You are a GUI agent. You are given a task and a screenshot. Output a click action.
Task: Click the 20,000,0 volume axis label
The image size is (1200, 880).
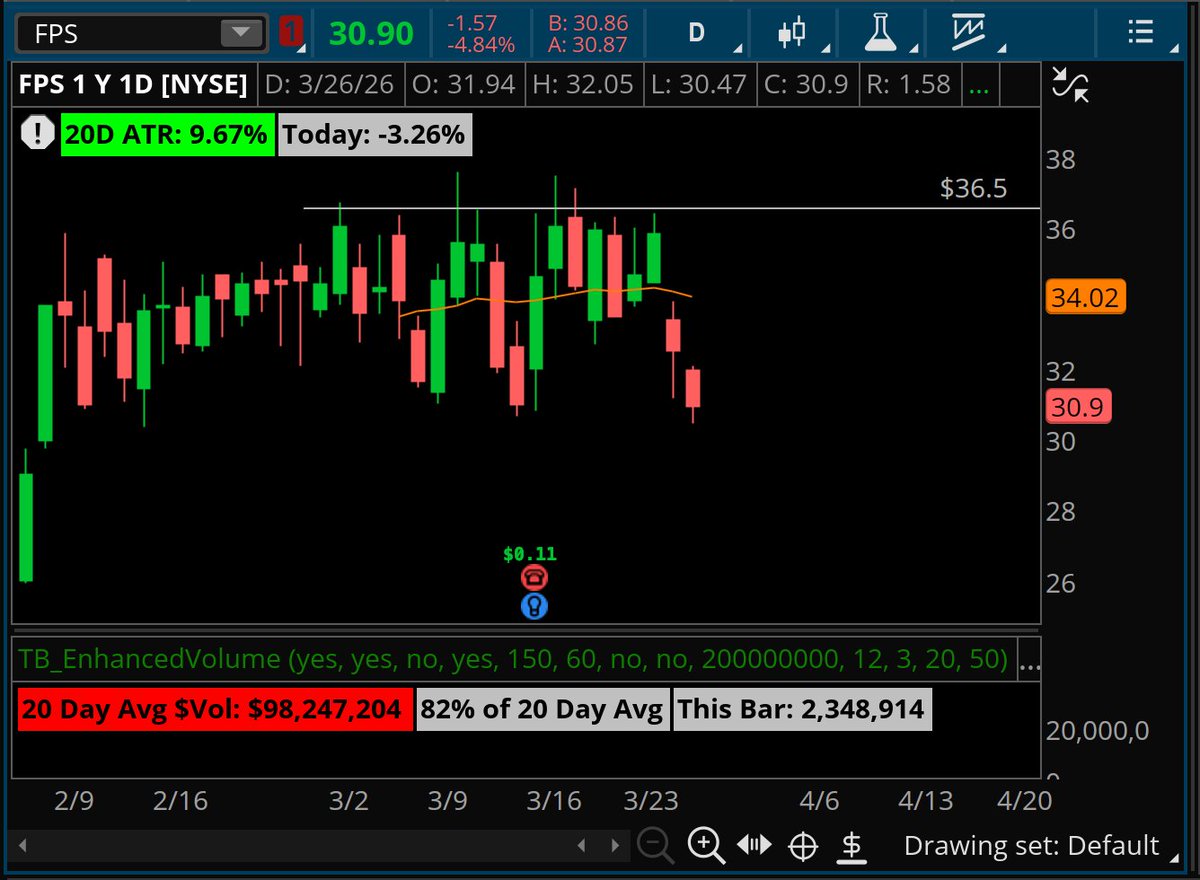tap(1097, 732)
